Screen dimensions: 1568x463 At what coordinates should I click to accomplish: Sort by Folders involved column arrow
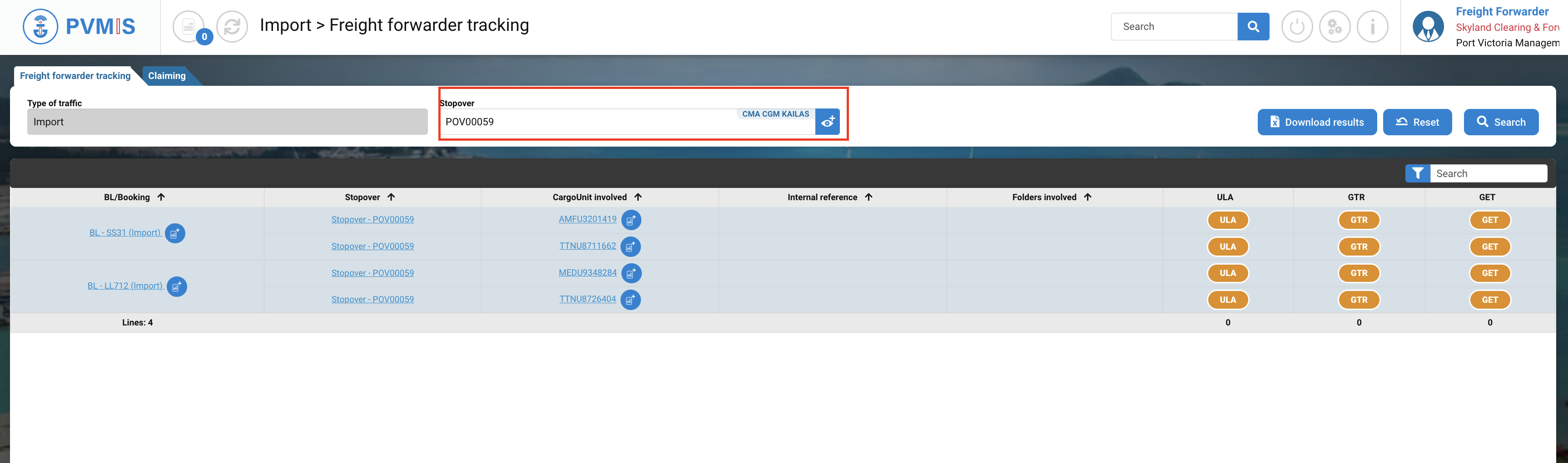1088,197
